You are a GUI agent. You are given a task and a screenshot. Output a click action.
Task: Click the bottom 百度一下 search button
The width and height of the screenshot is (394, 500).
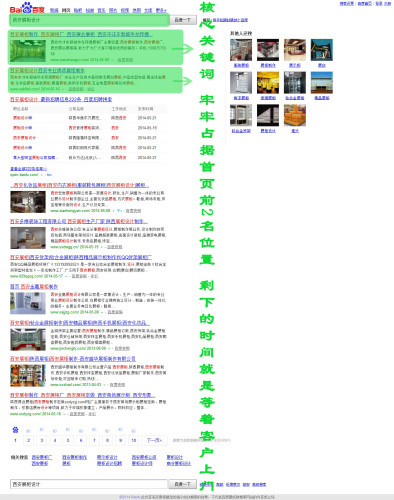[182, 484]
